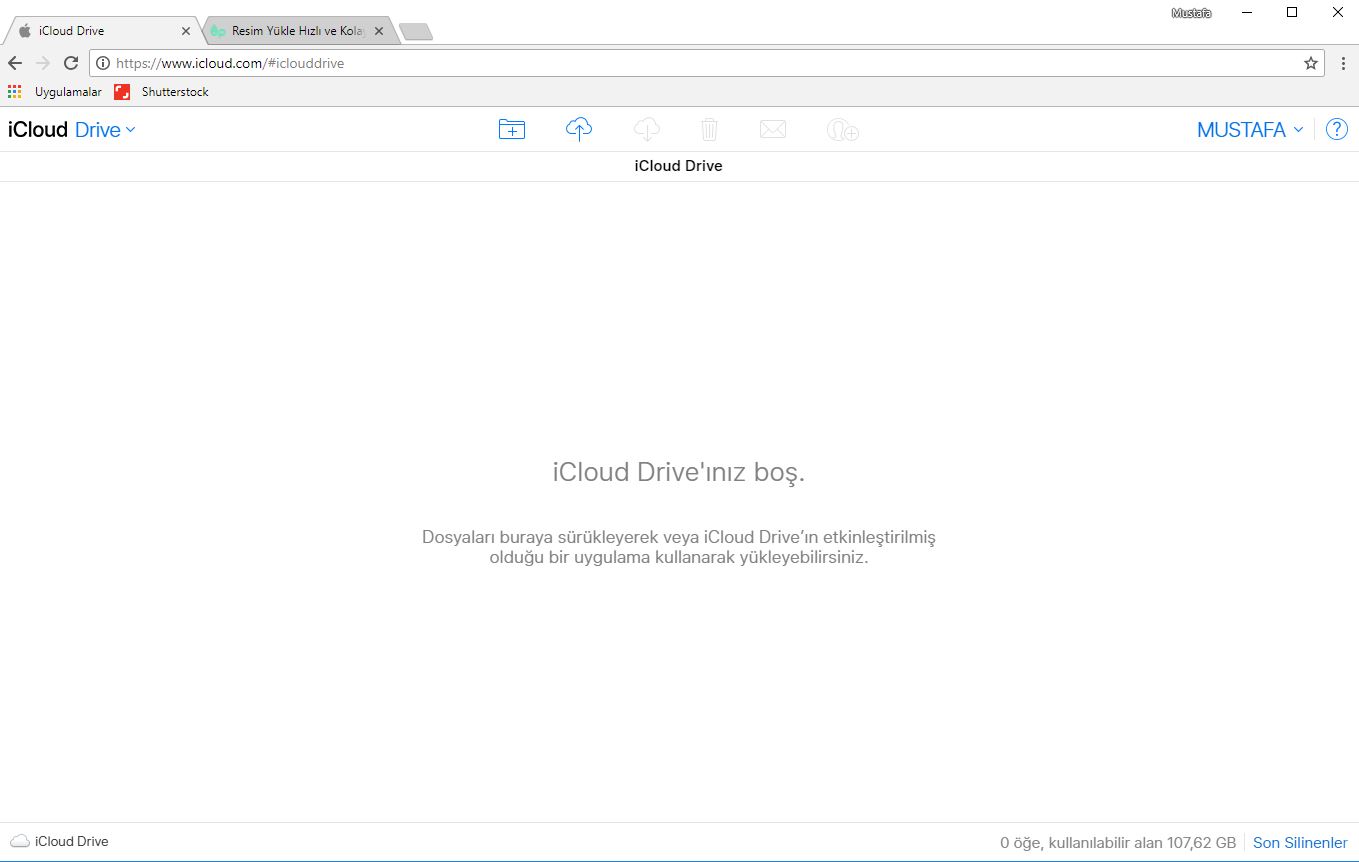The image size is (1359, 862).
Task: Open the Chrome three-dot menu
Action: (x=1343, y=63)
